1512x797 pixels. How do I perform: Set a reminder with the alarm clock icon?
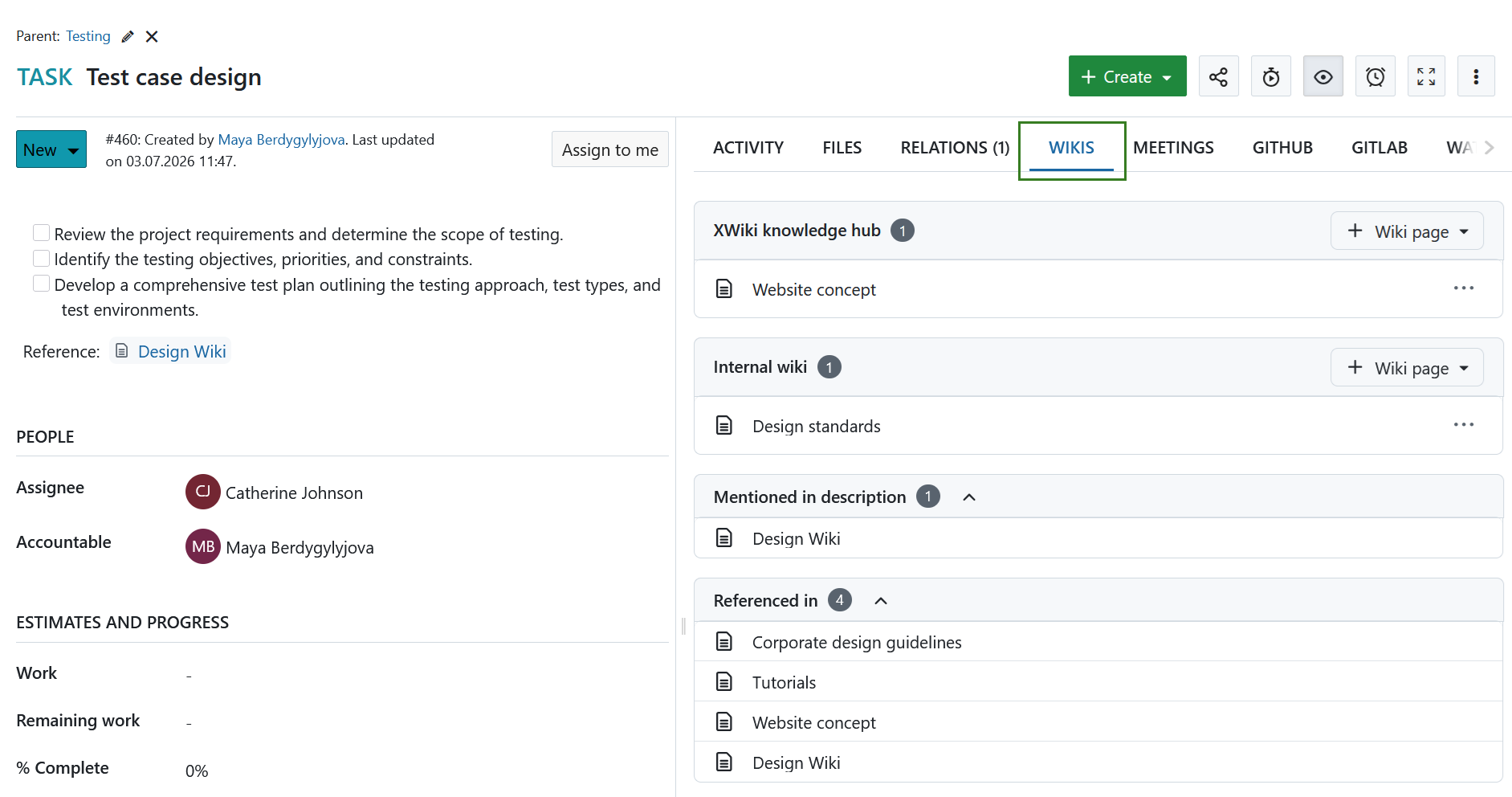pyautogui.click(x=1375, y=76)
